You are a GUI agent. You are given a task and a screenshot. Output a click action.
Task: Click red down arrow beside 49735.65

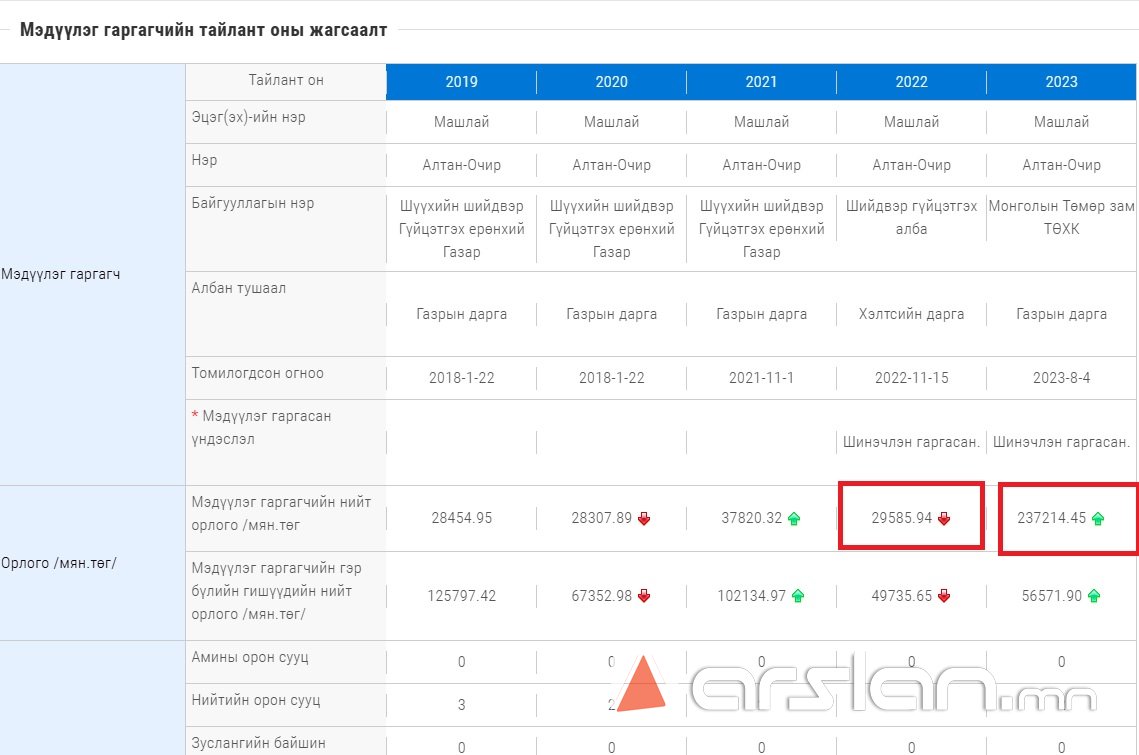click(944, 596)
